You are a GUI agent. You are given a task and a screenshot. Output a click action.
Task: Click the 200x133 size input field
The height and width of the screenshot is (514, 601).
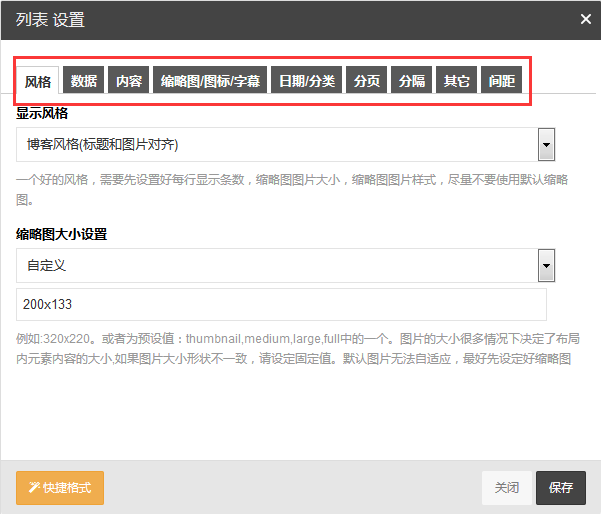point(281,304)
